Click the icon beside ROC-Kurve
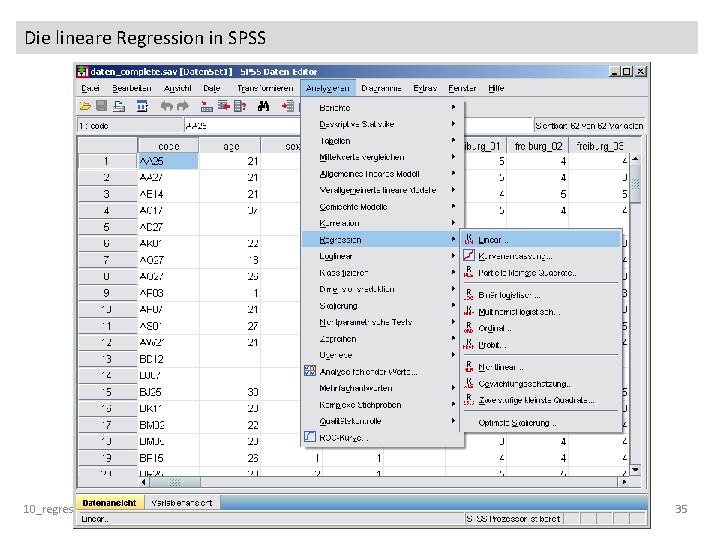 pos(310,437)
